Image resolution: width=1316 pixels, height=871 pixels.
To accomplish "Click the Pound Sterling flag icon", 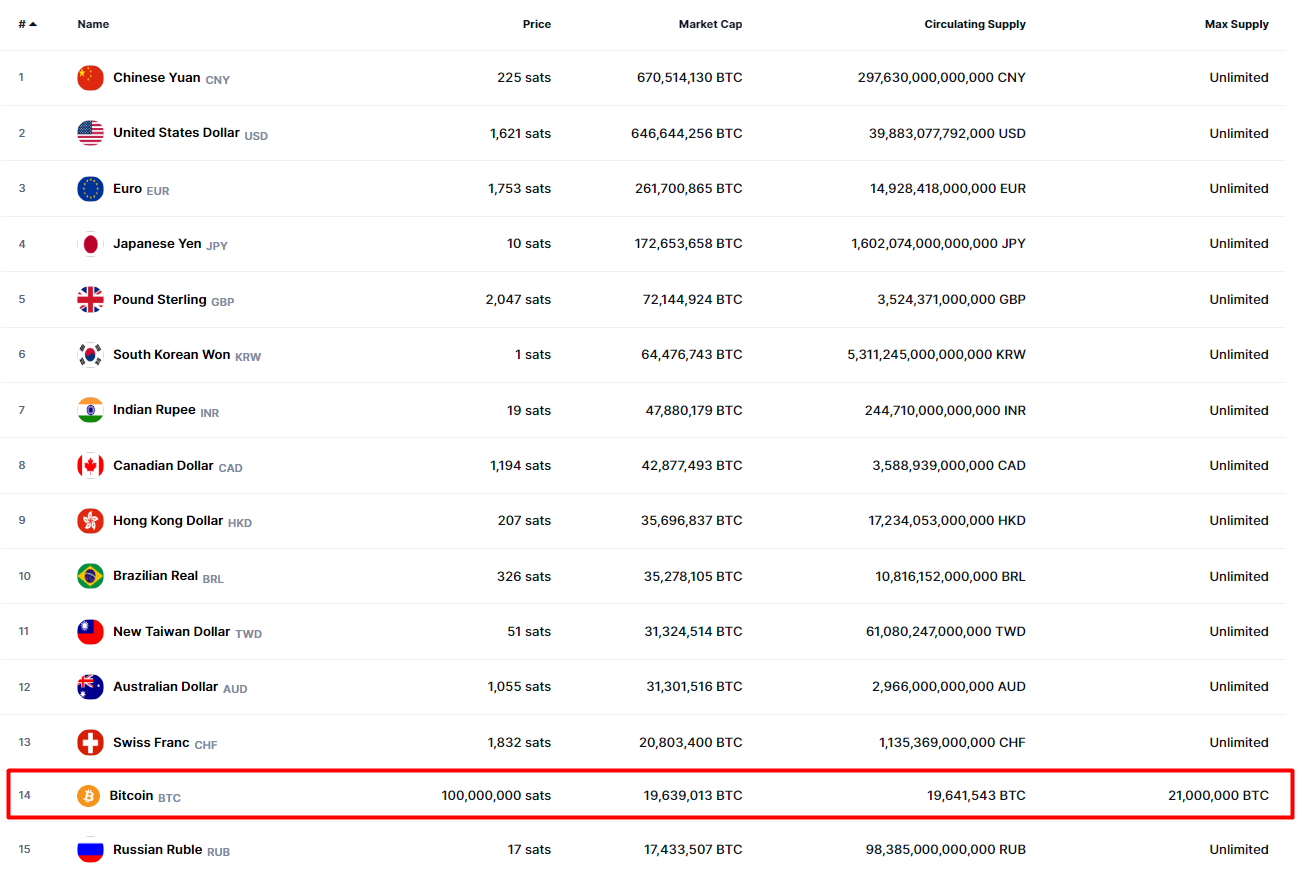I will [x=90, y=300].
